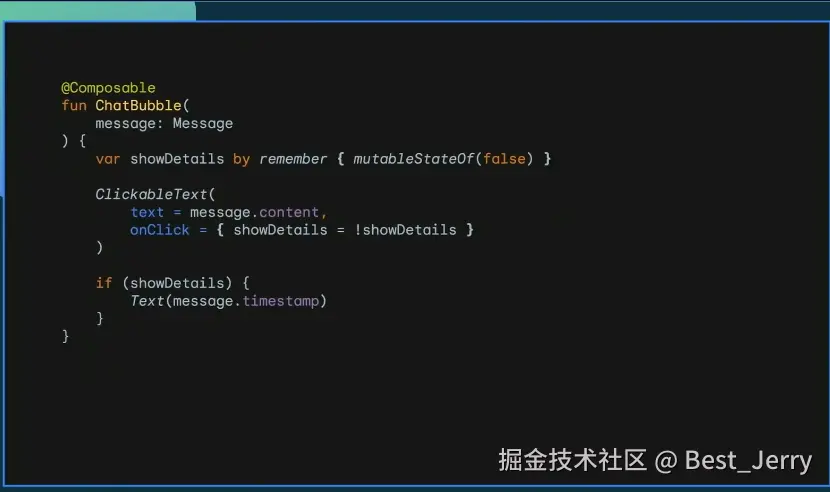Click the Message parameter type
This screenshot has width=830, height=492.
[203, 123]
